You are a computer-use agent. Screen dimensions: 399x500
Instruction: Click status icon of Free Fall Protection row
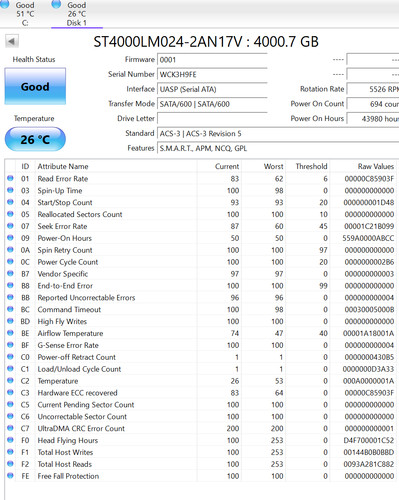click(x=10, y=476)
